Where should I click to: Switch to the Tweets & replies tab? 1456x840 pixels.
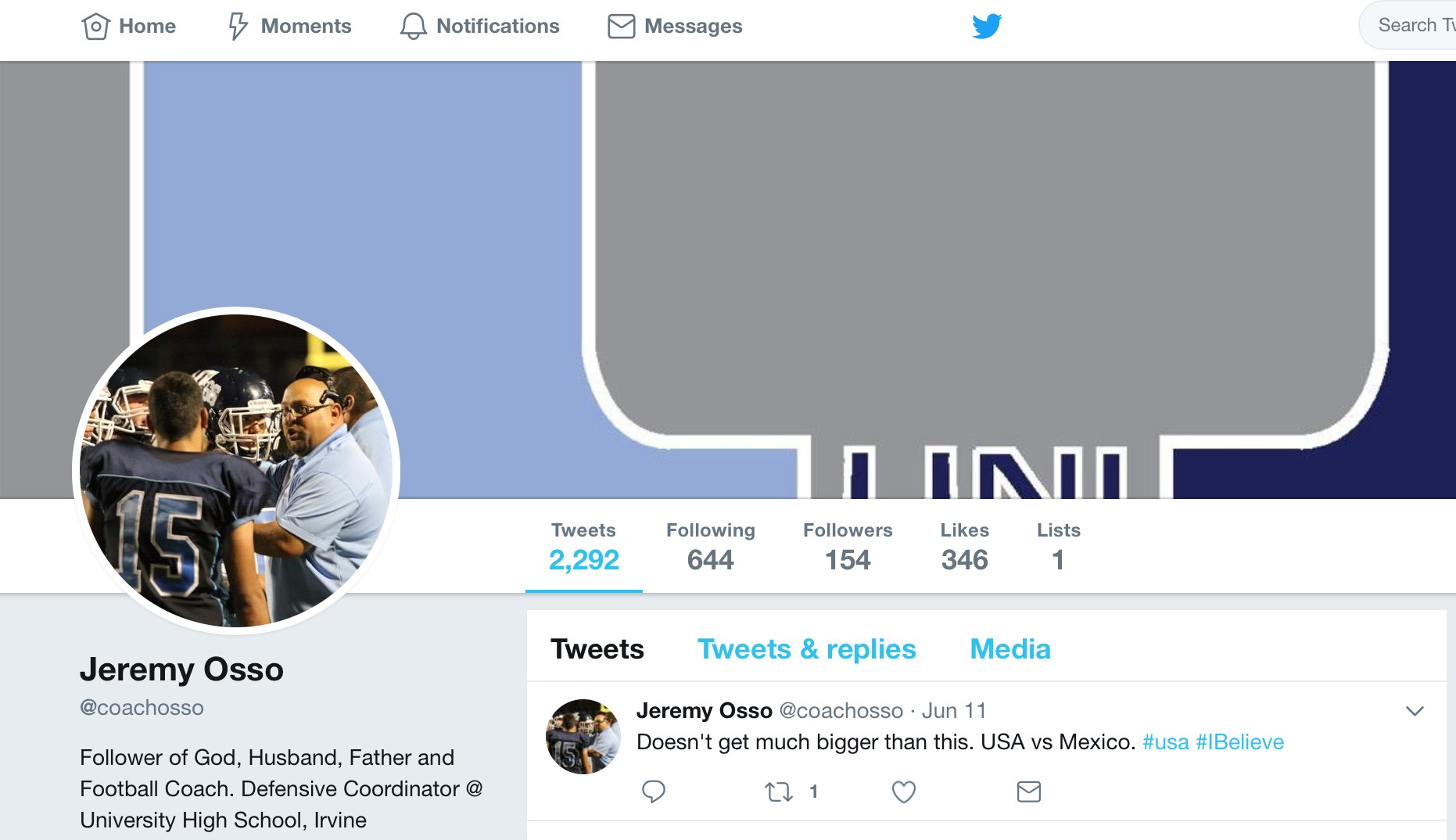[806, 649]
